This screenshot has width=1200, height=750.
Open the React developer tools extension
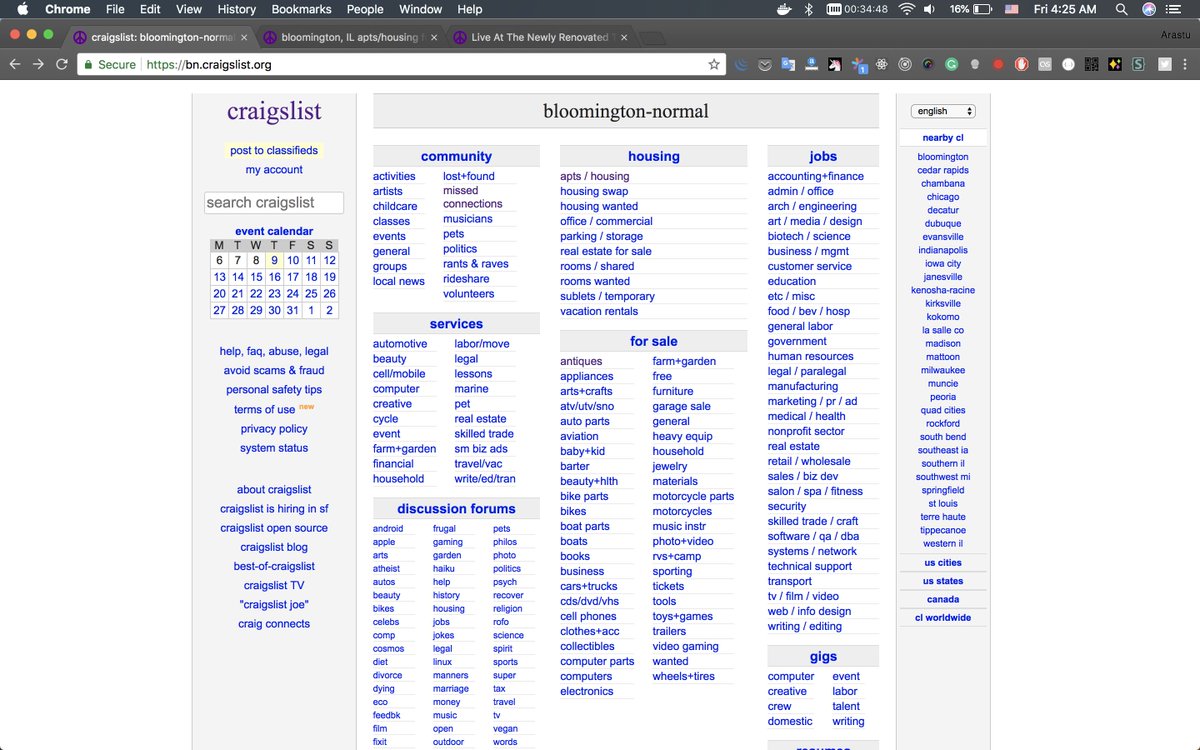click(x=882, y=64)
